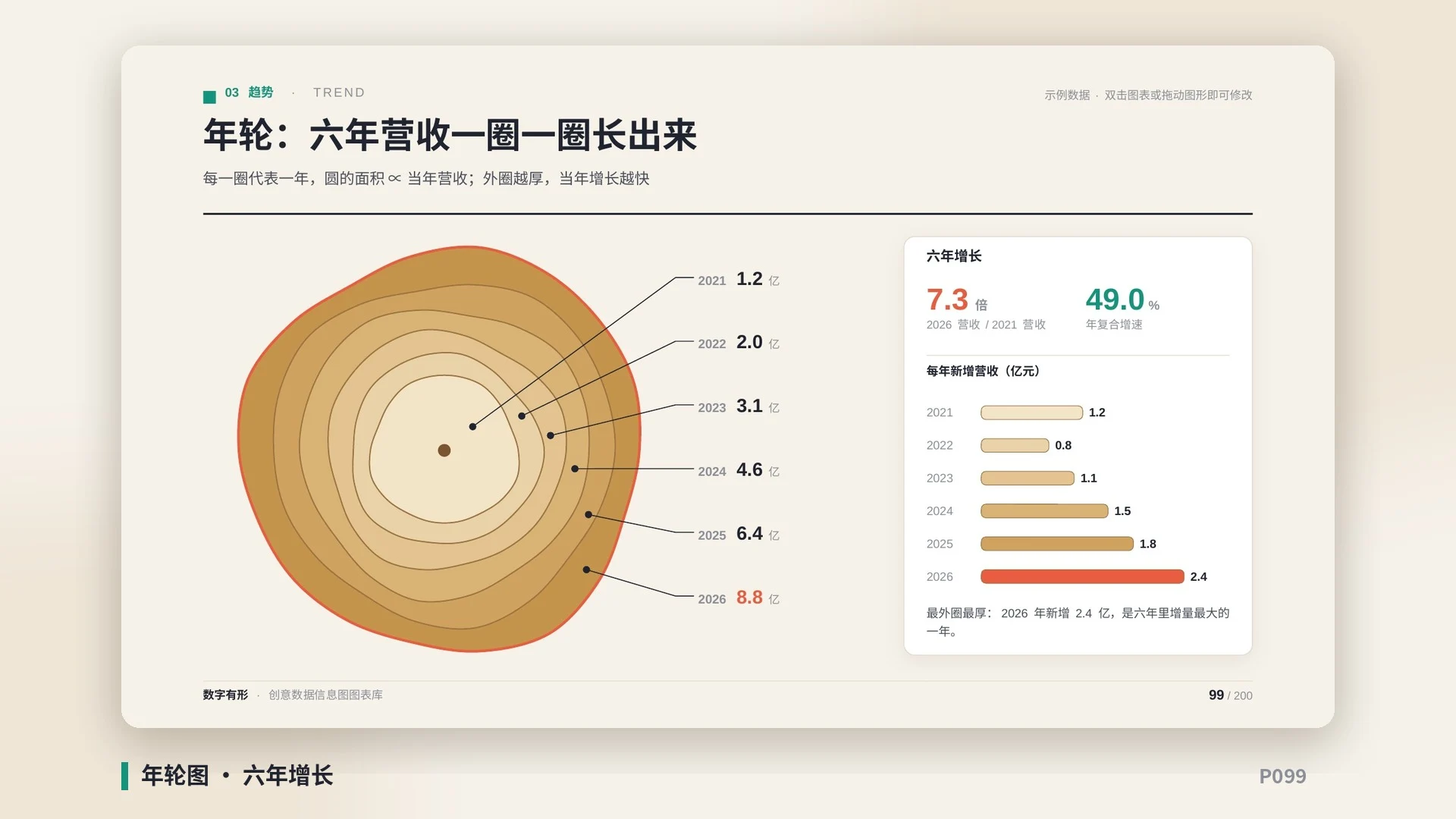Select the red 2026 value 8.8 亿
This screenshot has height=819, width=1456.
point(757,598)
